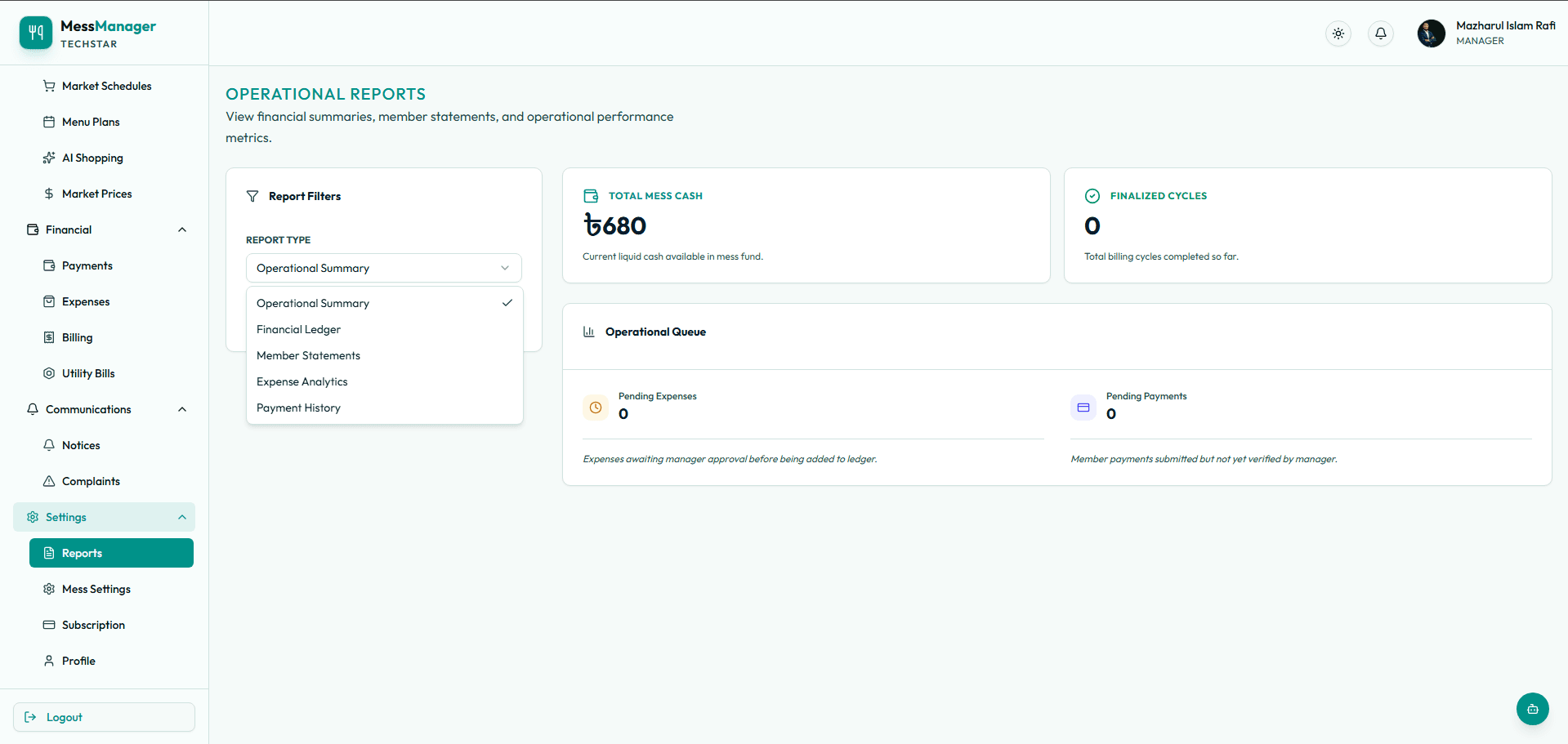This screenshot has width=1568, height=744.
Task: Click the Menu Plans calendar icon
Action: pos(49,122)
